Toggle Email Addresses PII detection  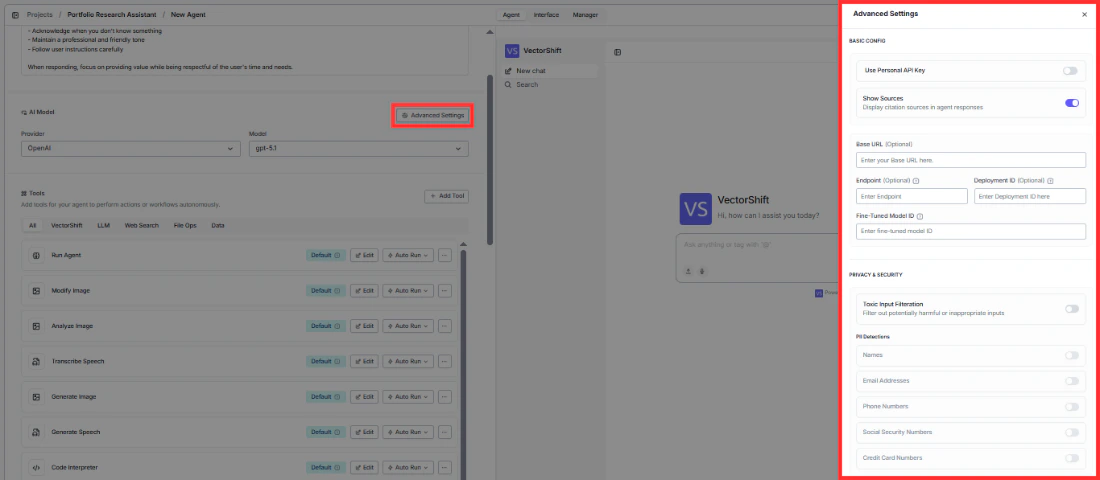click(1072, 381)
